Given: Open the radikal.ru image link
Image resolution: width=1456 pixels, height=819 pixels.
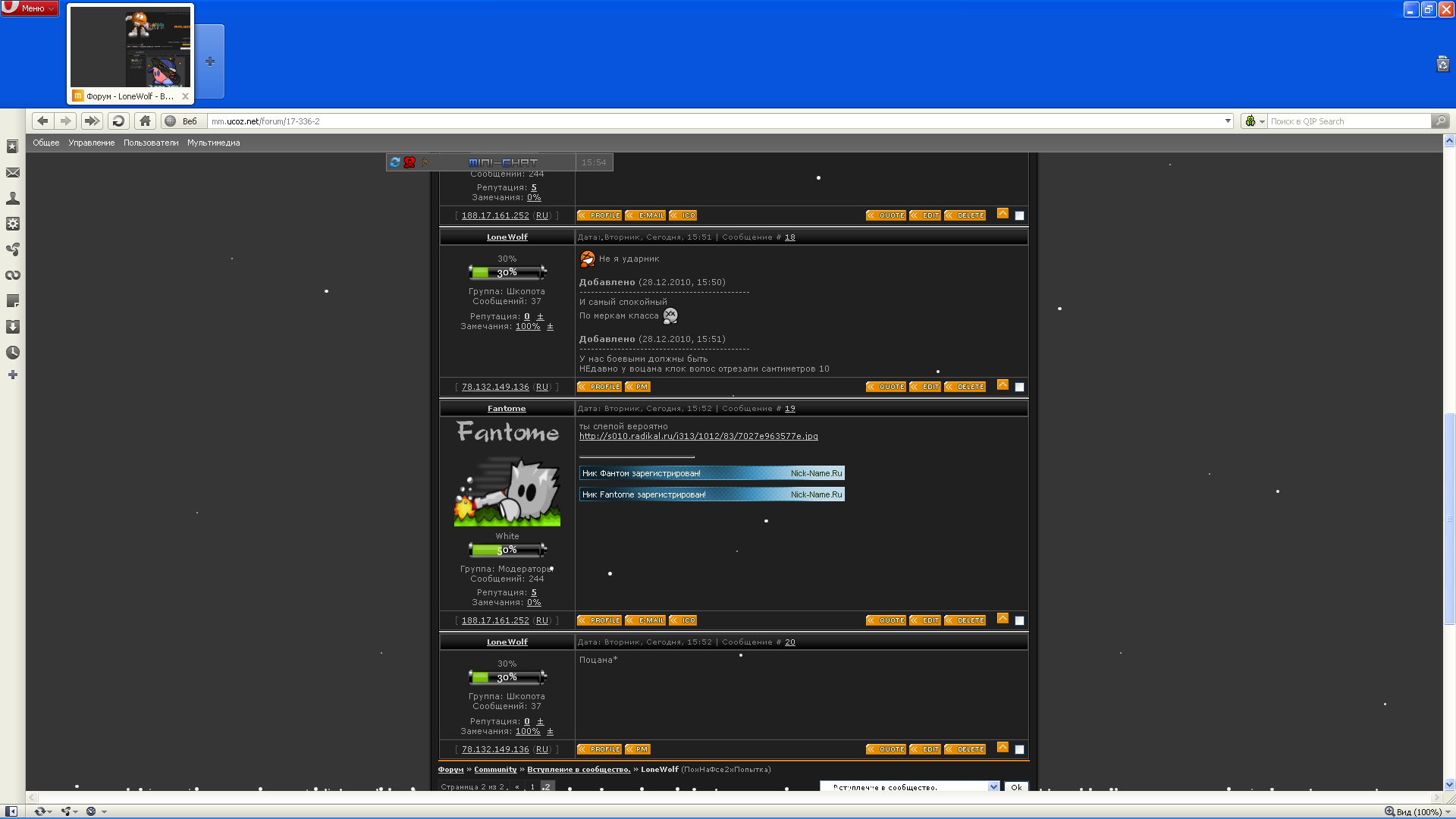Looking at the screenshot, I should (x=698, y=436).
